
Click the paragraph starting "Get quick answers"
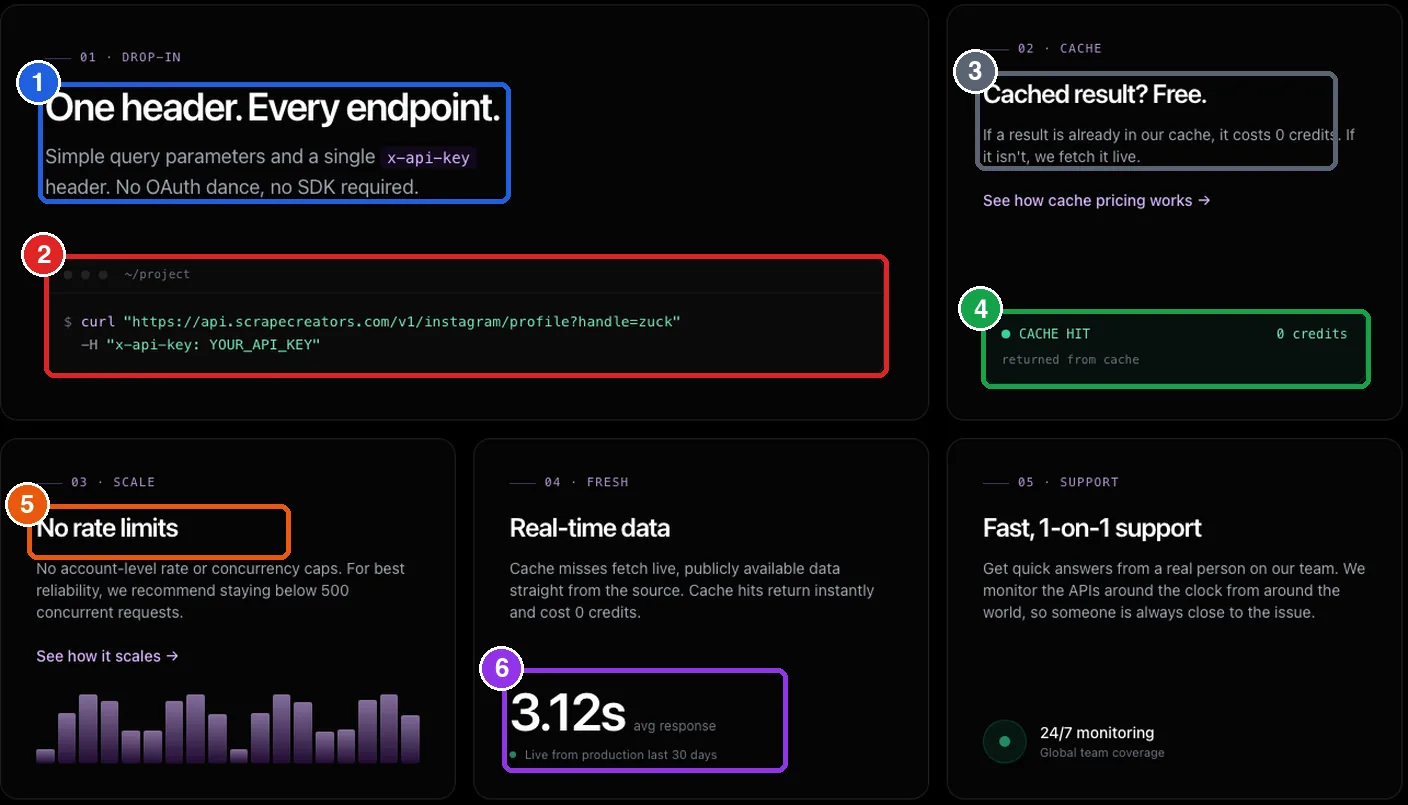click(1174, 591)
